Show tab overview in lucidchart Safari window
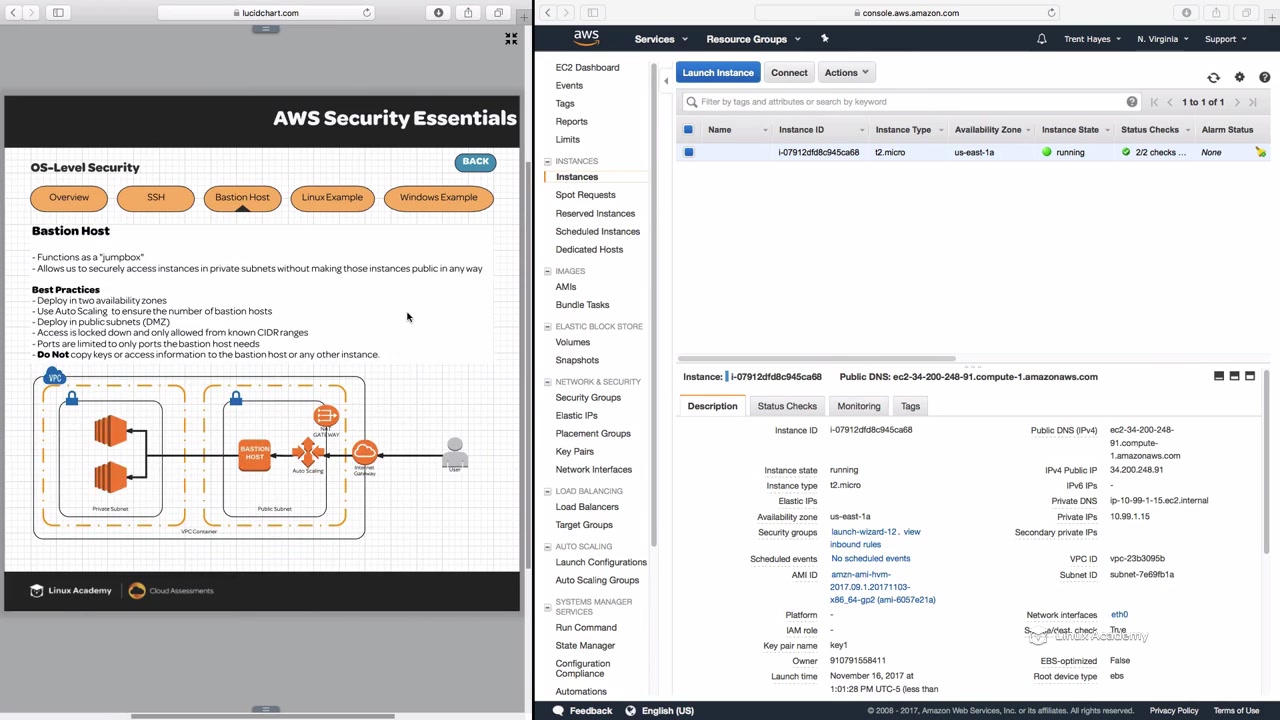This screenshot has height=720, width=1280. (498, 13)
